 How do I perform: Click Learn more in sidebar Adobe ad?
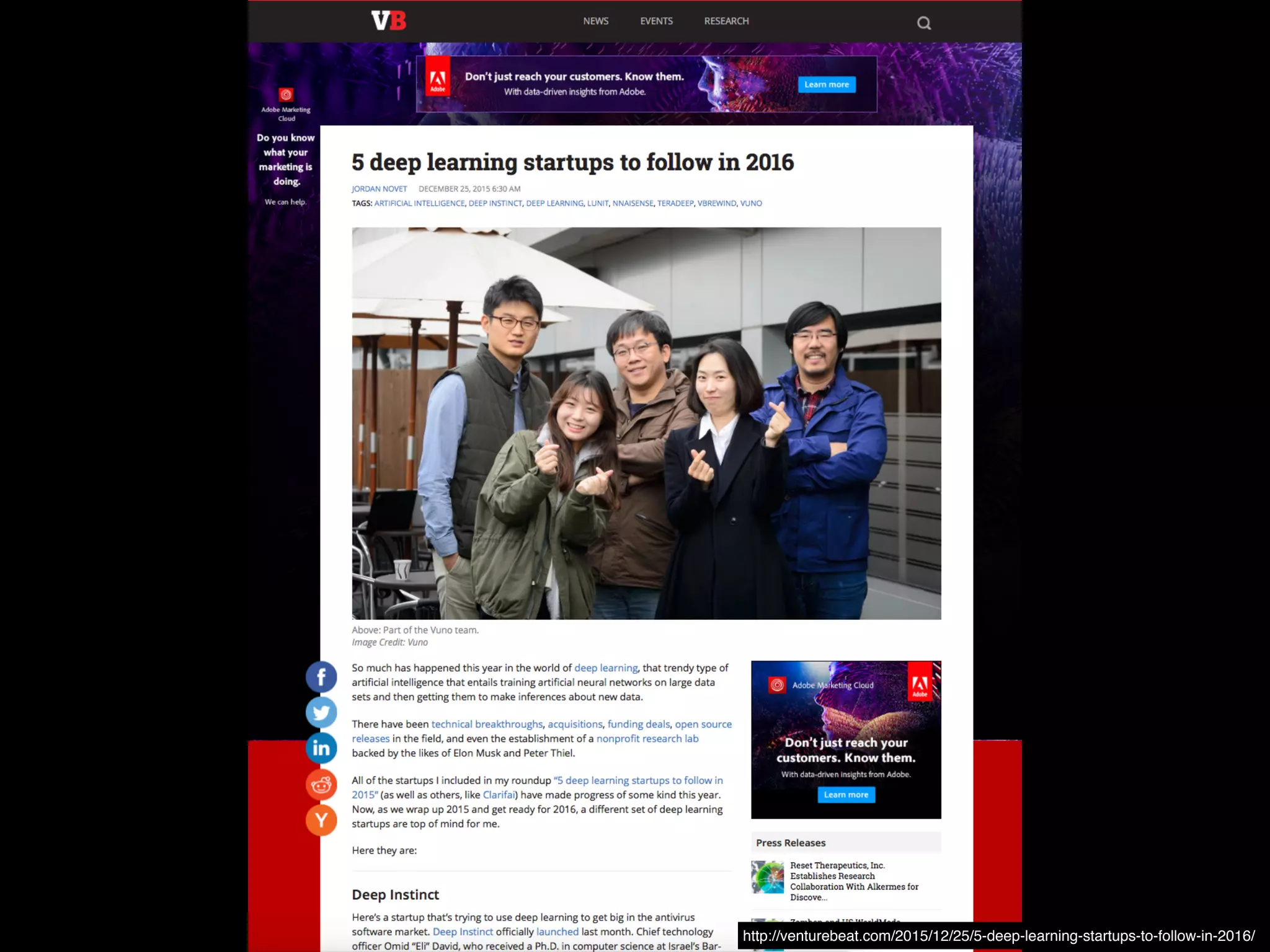coord(846,795)
